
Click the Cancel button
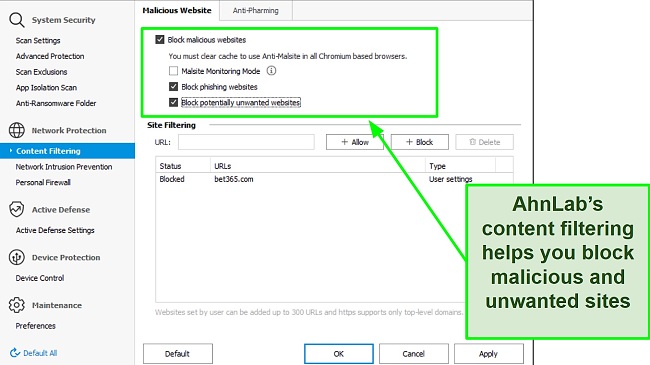click(x=414, y=354)
